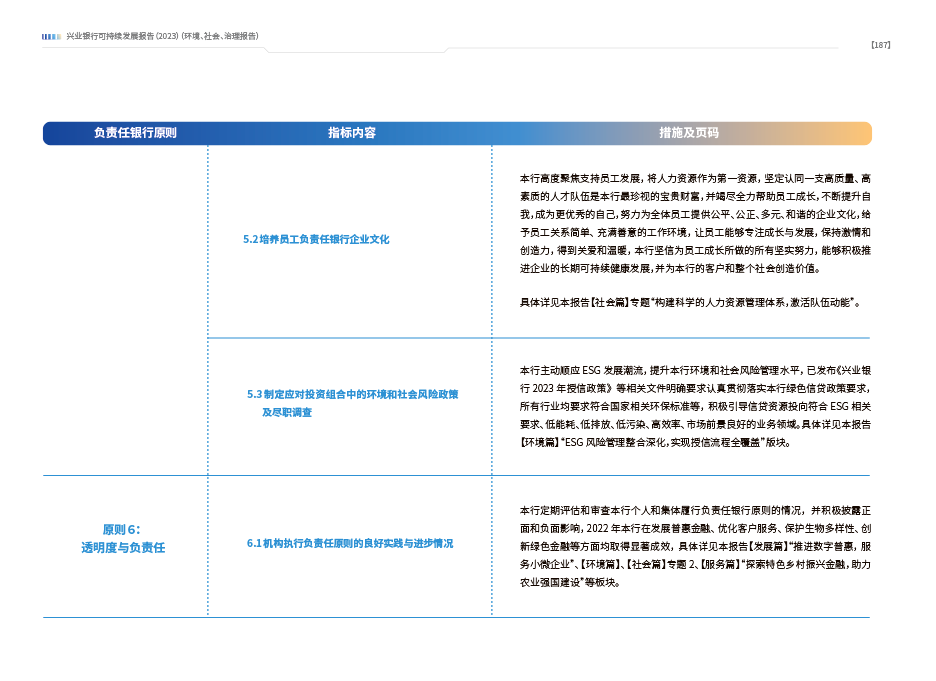
Task: Click the 原则6 透明度与负责任 heading
Action: pyautogui.click(x=123, y=538)
